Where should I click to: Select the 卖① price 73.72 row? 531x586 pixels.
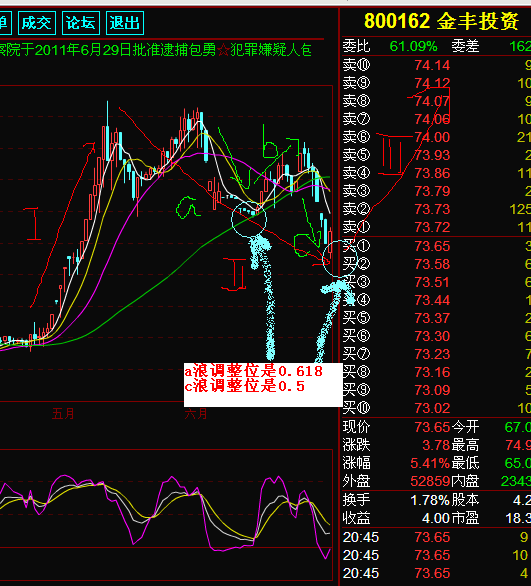[x=436, y=227]
